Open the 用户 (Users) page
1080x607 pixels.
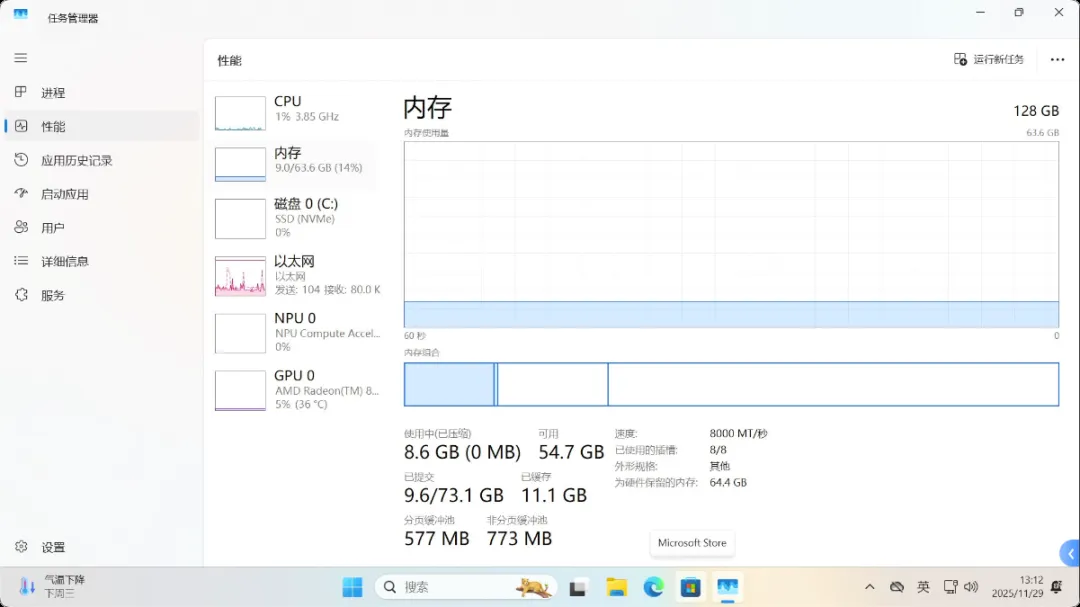(x=52, y=228)
